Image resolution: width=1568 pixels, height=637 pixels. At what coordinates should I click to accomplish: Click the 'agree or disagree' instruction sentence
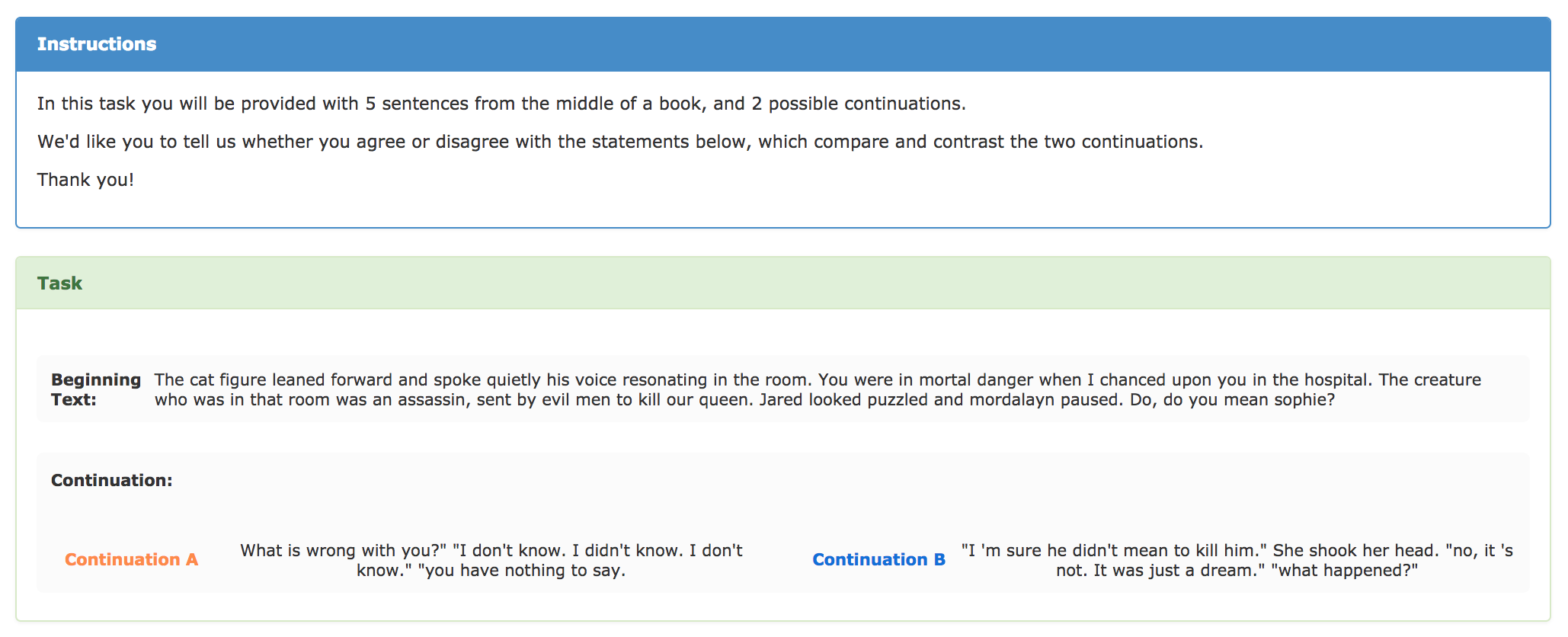point(620,142)
